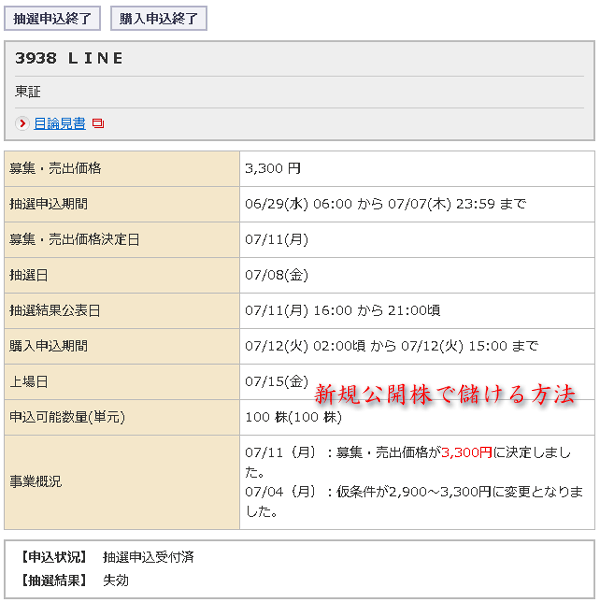600x602 pixels.
Task: Click the 東証 market label
Action: pyautogui.click(x=28, y=92)
